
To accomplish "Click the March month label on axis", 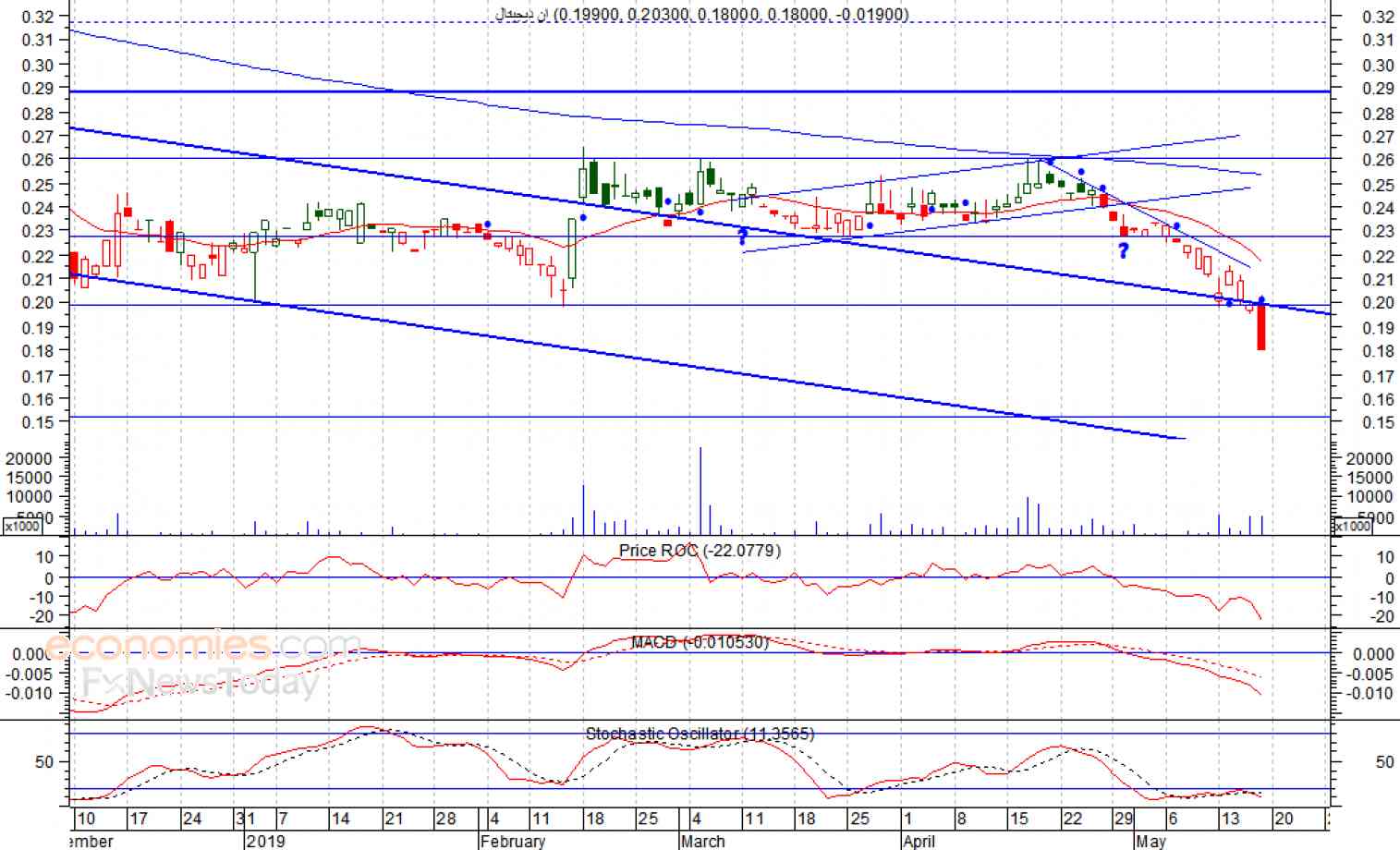I will click(x=703, y=841).
